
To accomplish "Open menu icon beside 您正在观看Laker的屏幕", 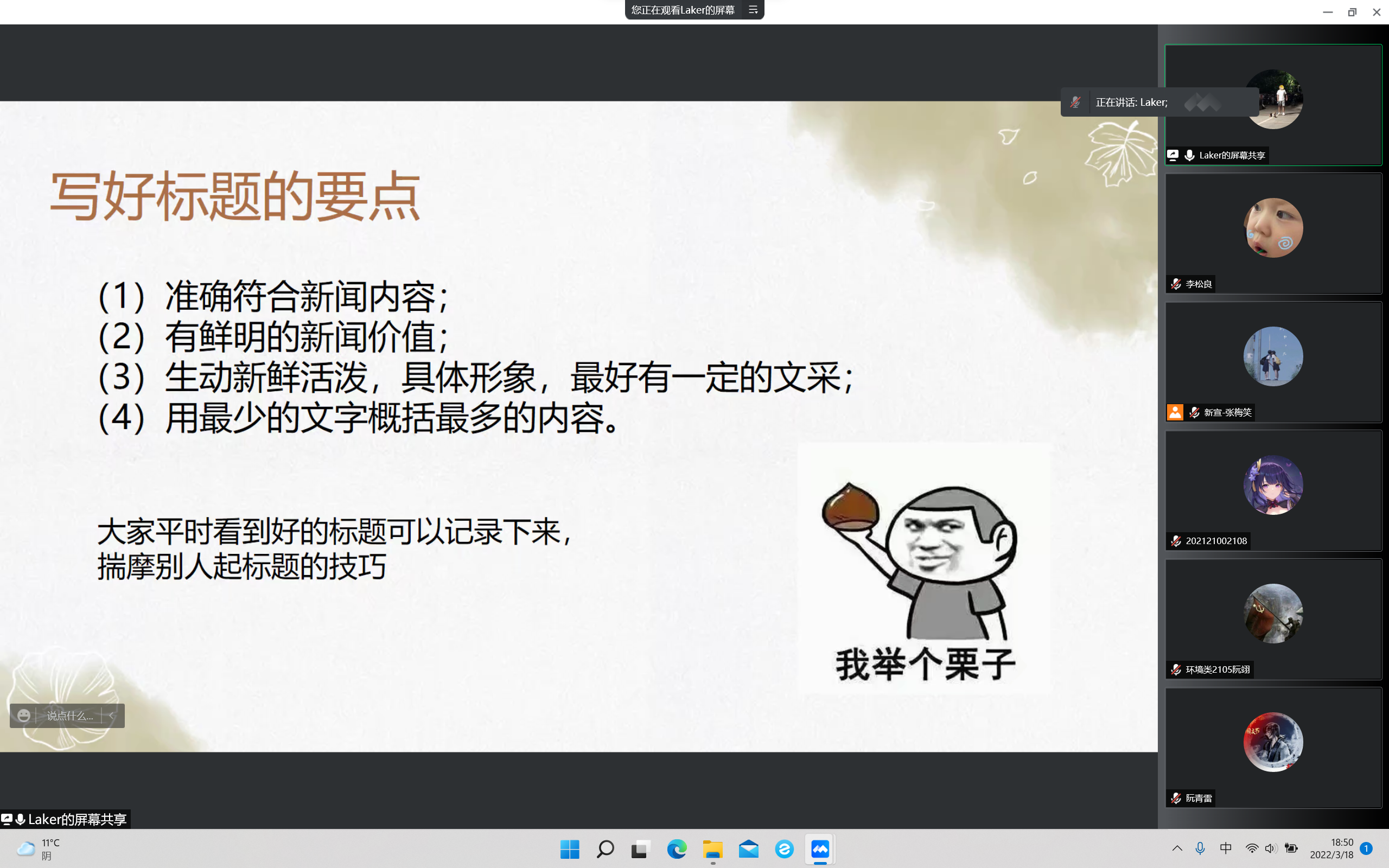I will click(753, 10).
